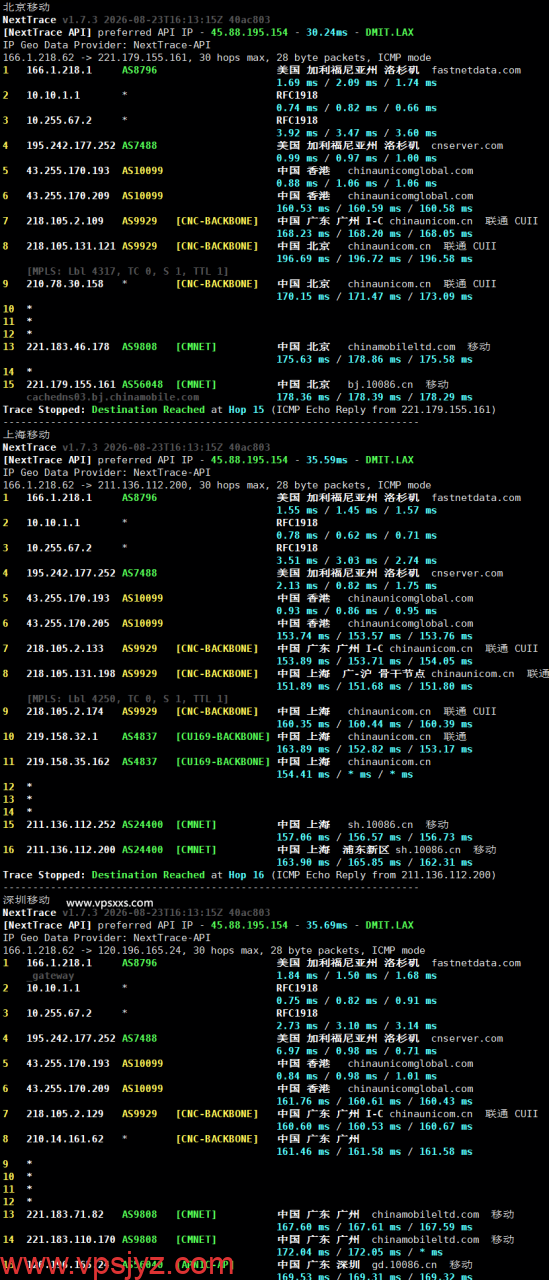Select the 35.69ms API latency value
Screen dimensions: 549x1280
[325, 925]
